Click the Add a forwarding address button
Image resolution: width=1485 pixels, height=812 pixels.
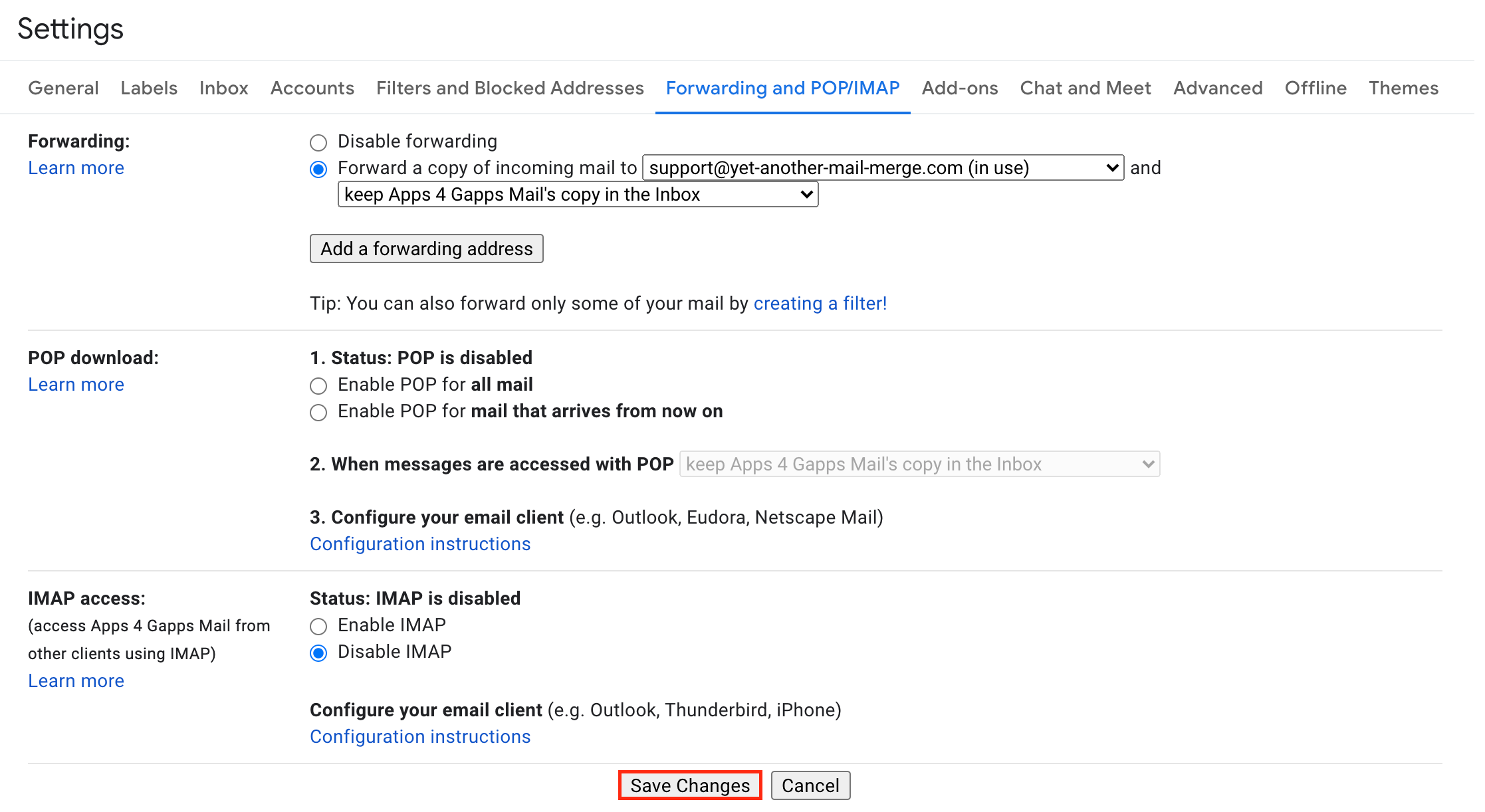click(426, 249)
